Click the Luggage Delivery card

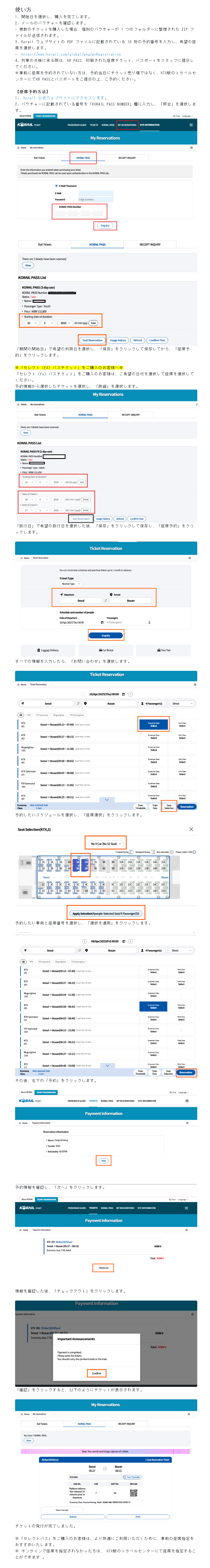48,650
